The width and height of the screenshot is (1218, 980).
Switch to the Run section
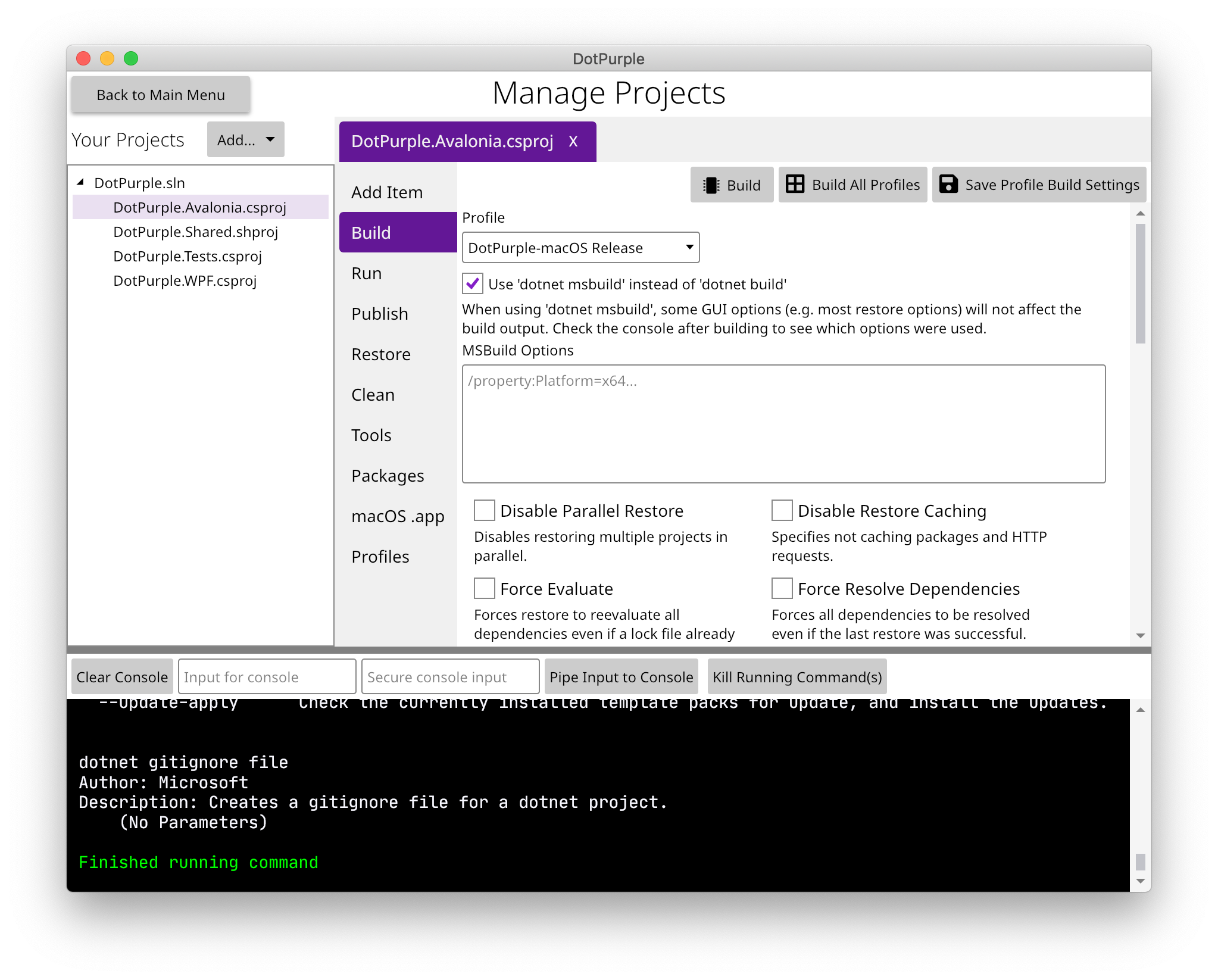coord(398,273)
